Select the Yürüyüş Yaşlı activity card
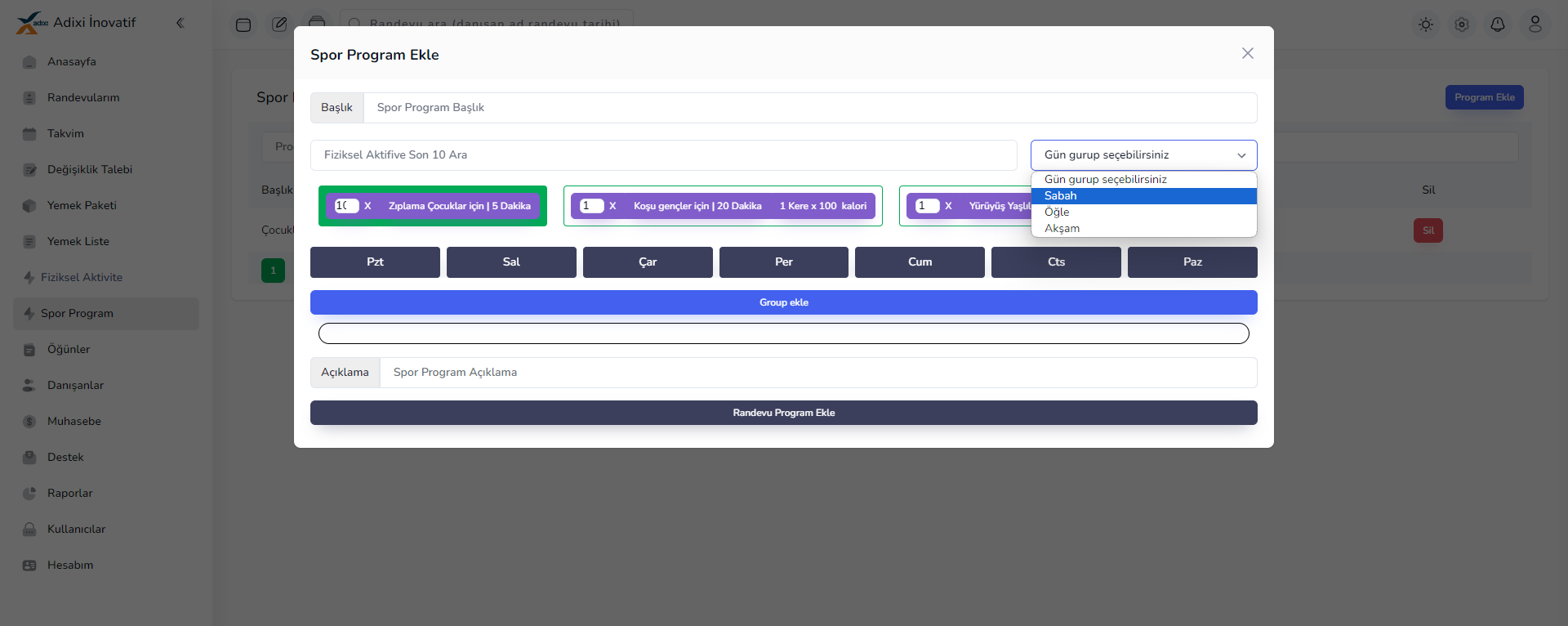1568x626 pixels. click(x=965, y=206)
